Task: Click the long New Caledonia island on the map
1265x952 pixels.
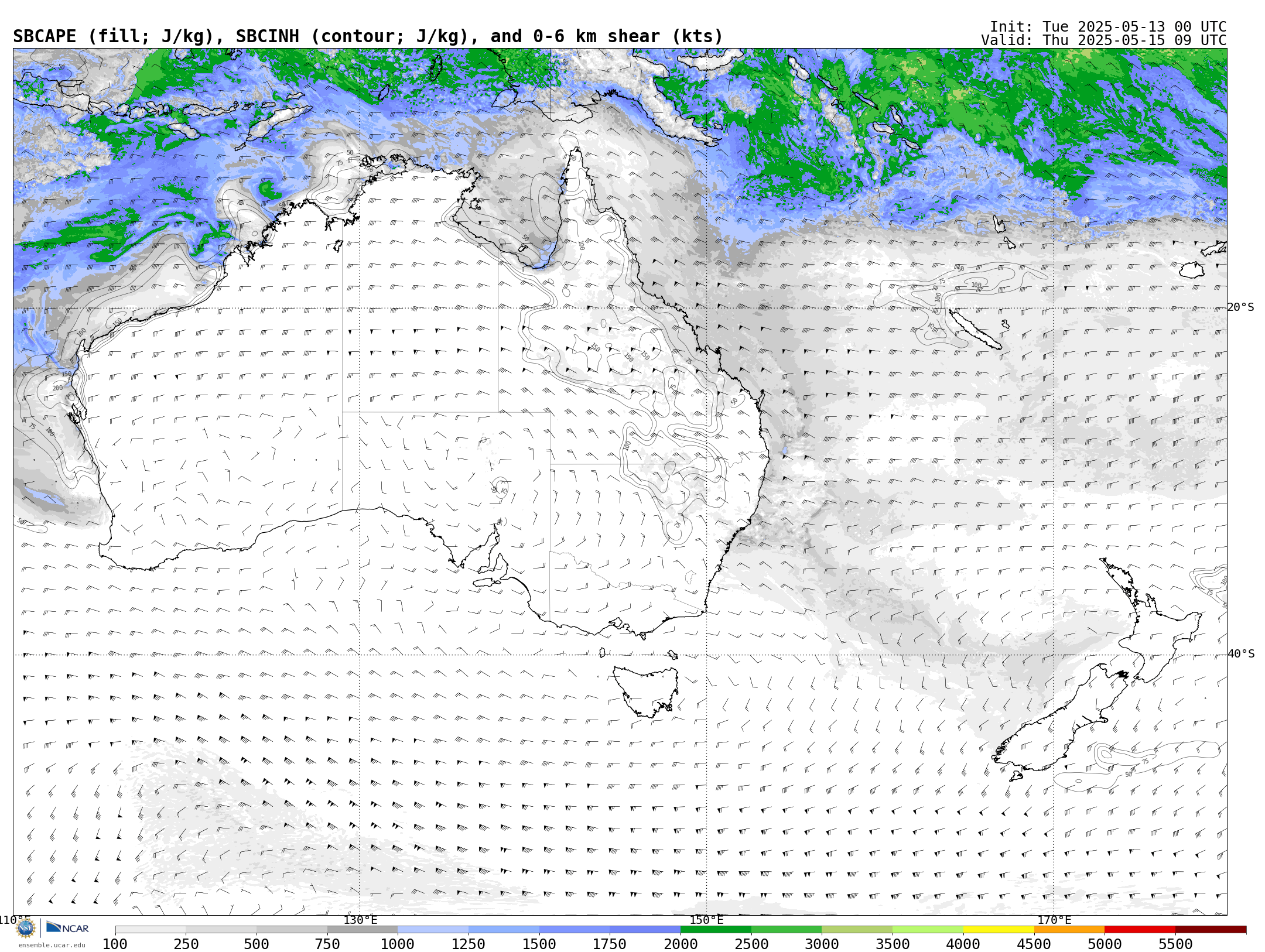Action: [x=975, y=330]
